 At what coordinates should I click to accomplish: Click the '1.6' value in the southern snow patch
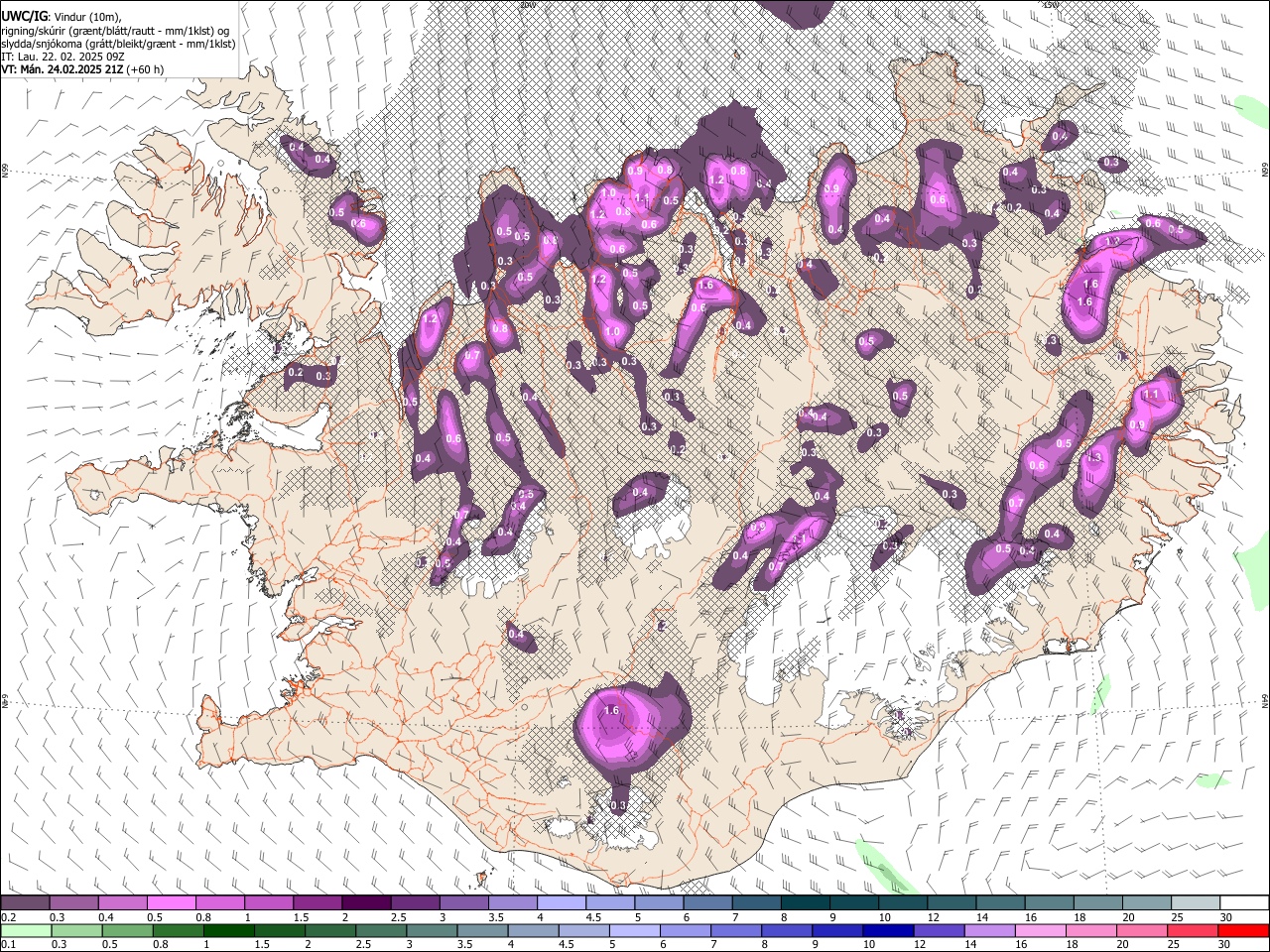tap(611, 710)
